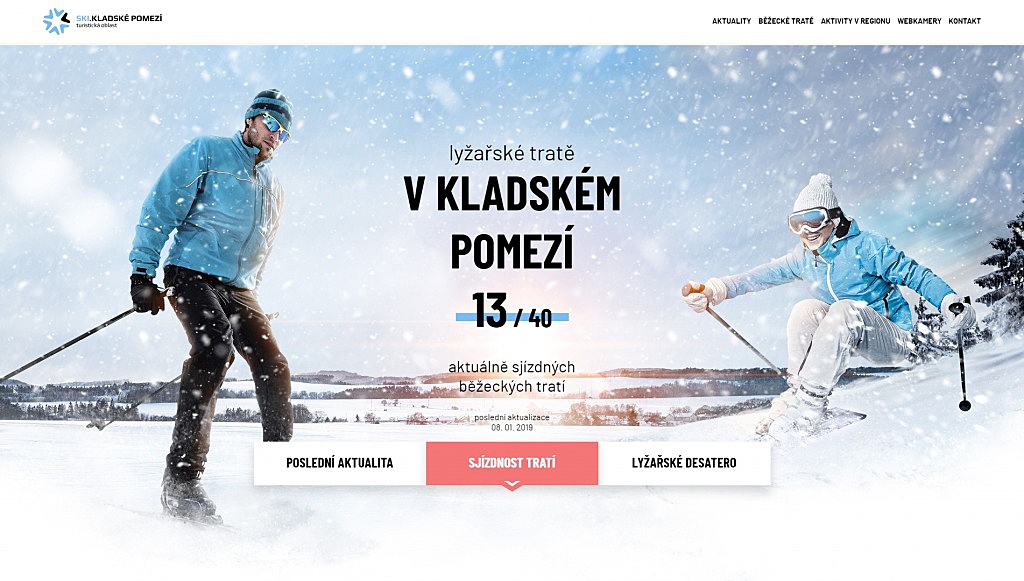
Task: Expand the chevron under Sjízdnost tratí
Action: tap(512, 485)
